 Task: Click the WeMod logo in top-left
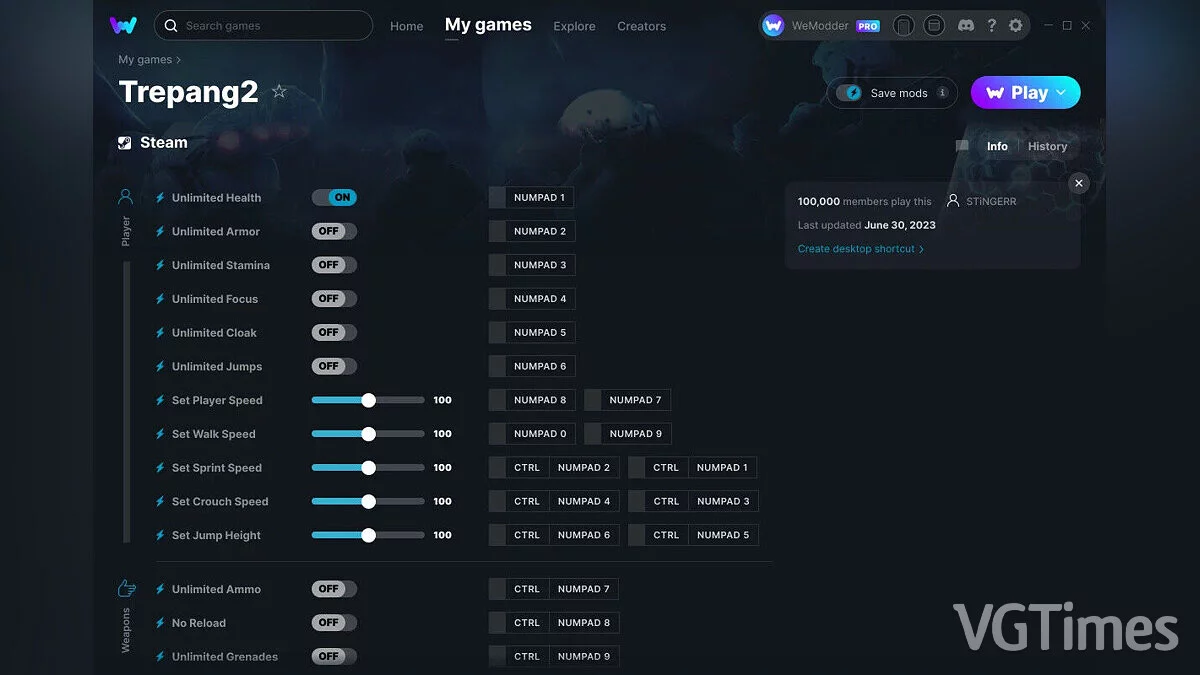pyautogui.click(x=123, y=26)
